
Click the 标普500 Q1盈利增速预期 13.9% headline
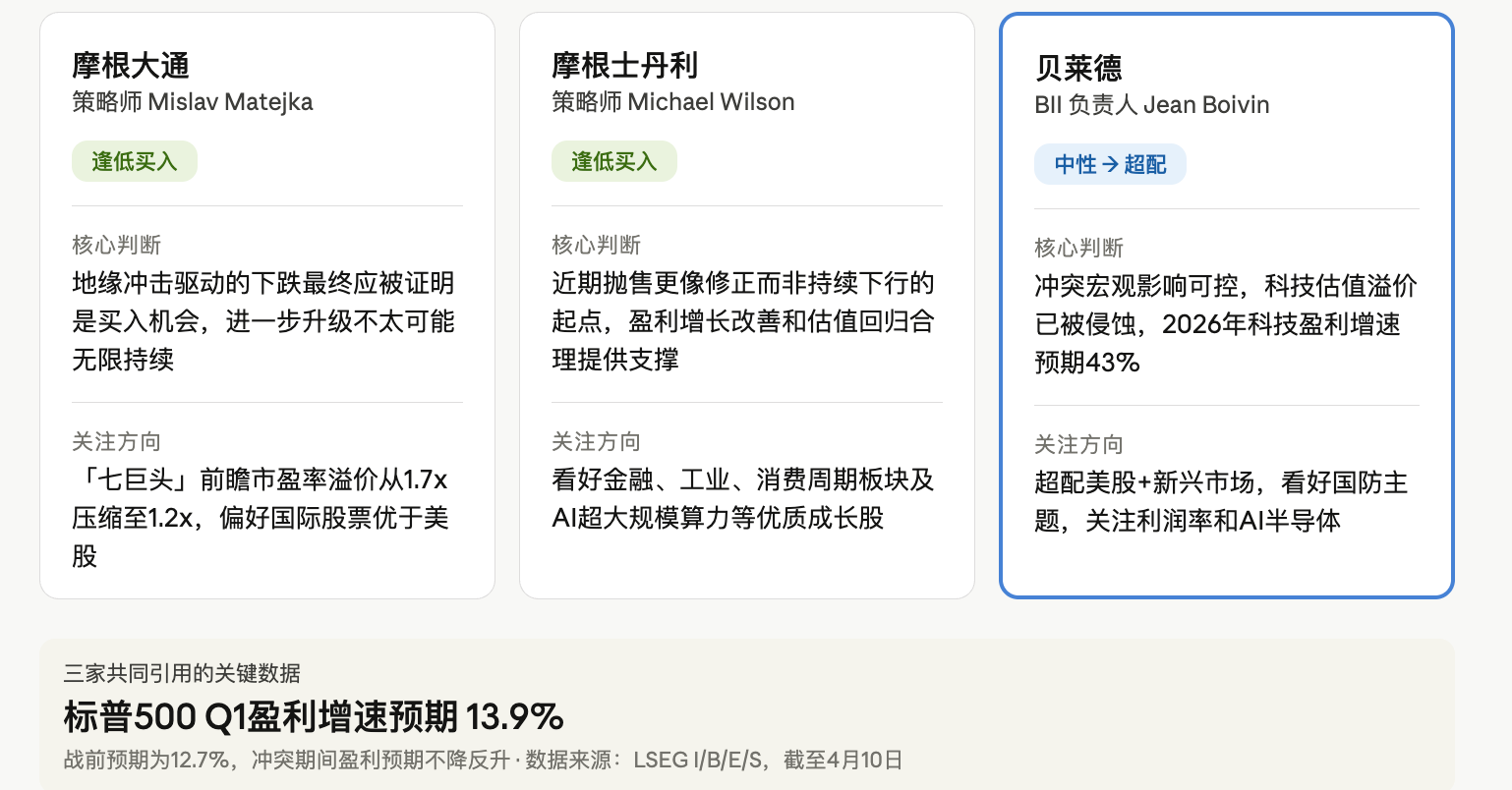tap(314, 717)
